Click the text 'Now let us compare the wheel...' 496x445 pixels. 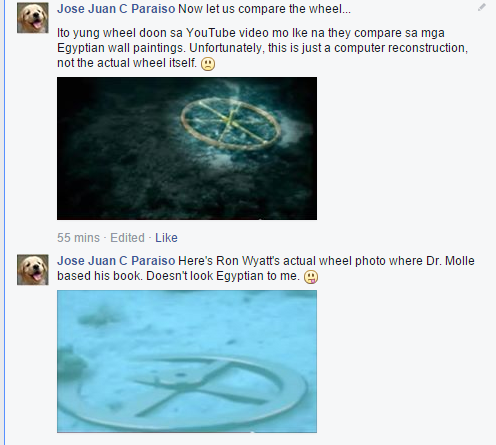click(x=264, y=9)
